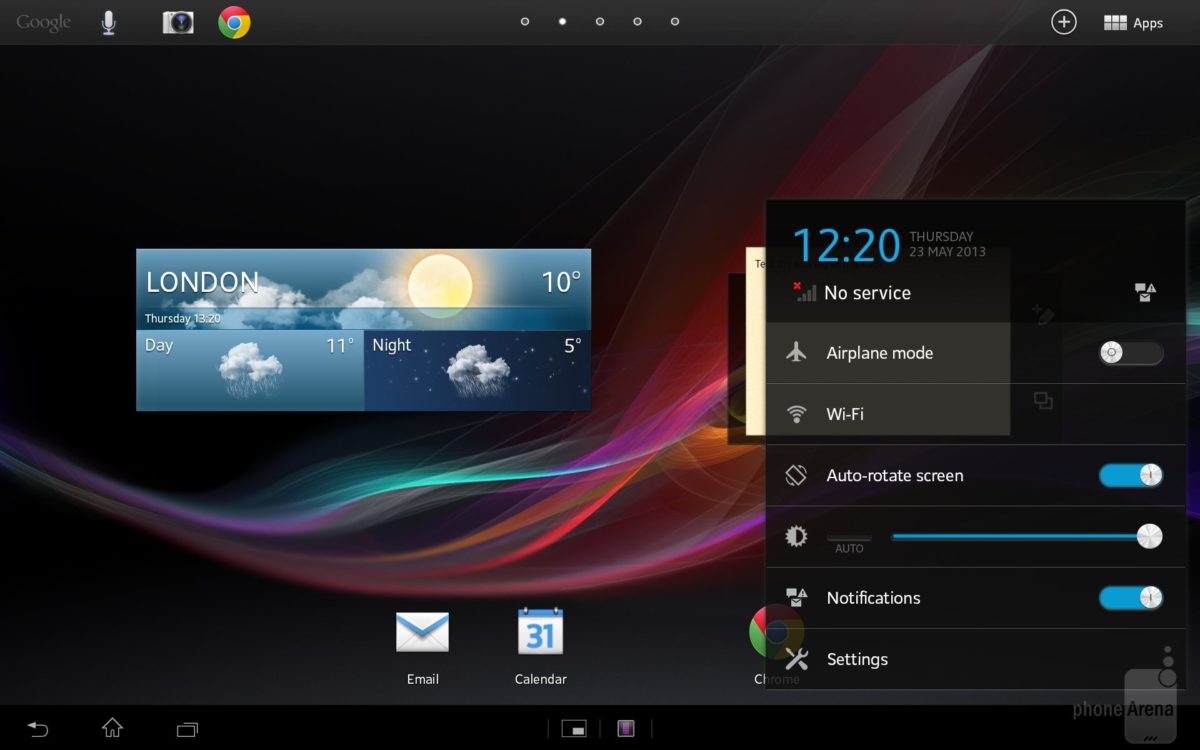Viewport: 1200px width, 750px height.
Task: Open Settings from quick panel
Action: (857, 659)
